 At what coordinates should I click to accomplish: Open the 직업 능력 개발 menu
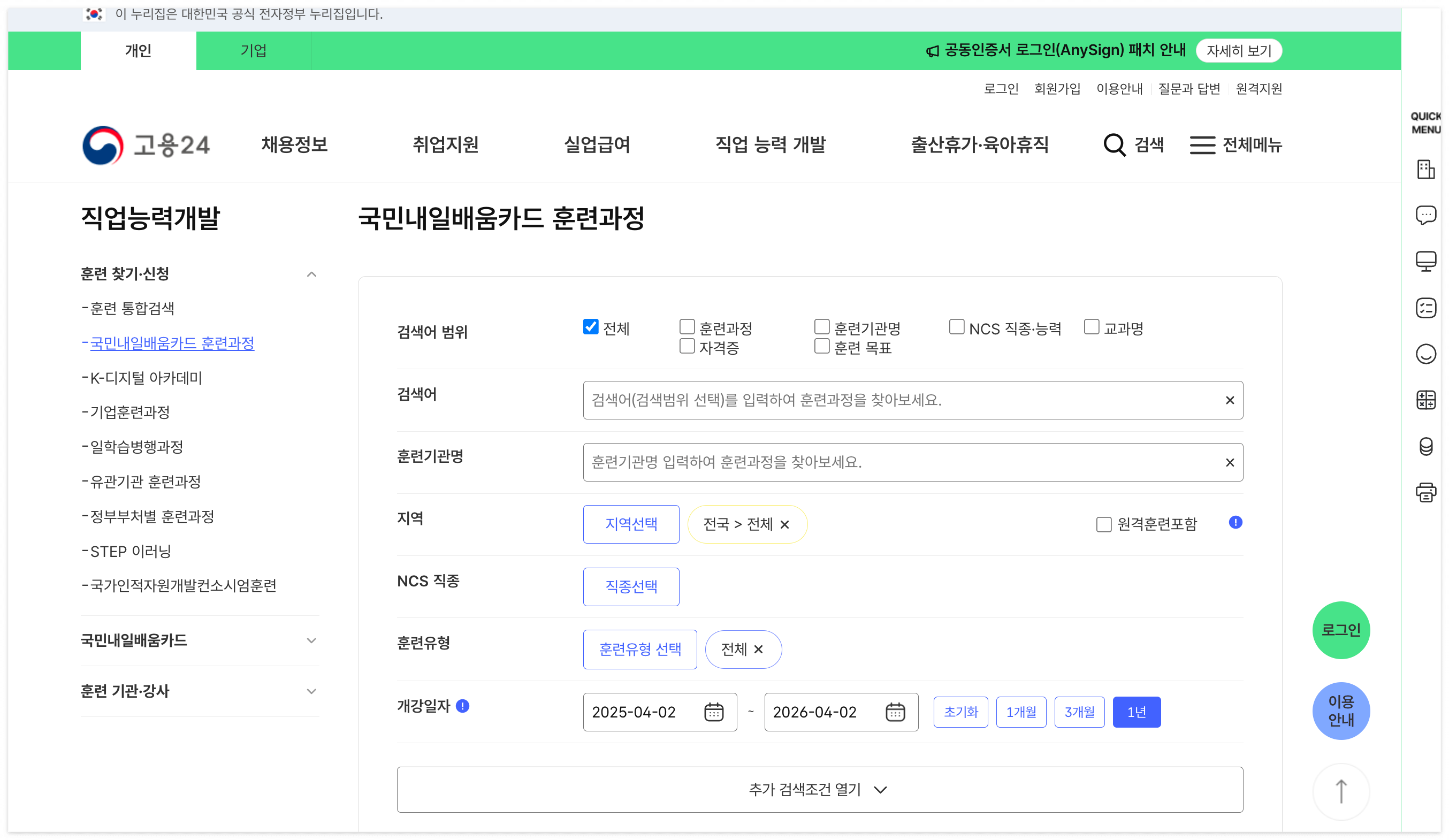click(771, 145)
